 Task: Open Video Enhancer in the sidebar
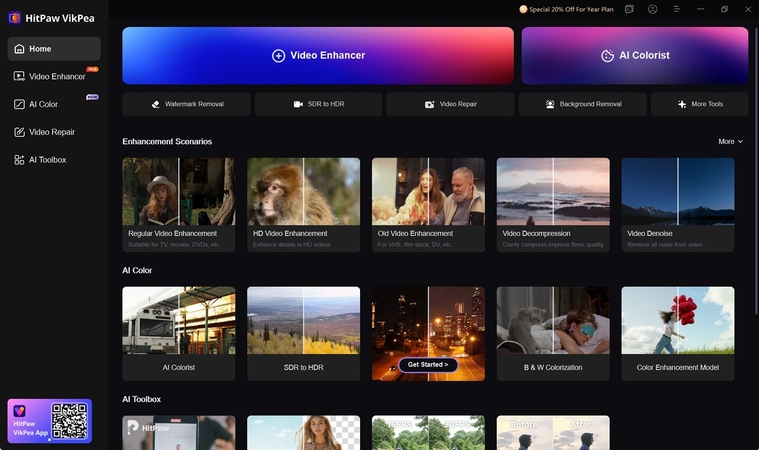tap(54, 76)
